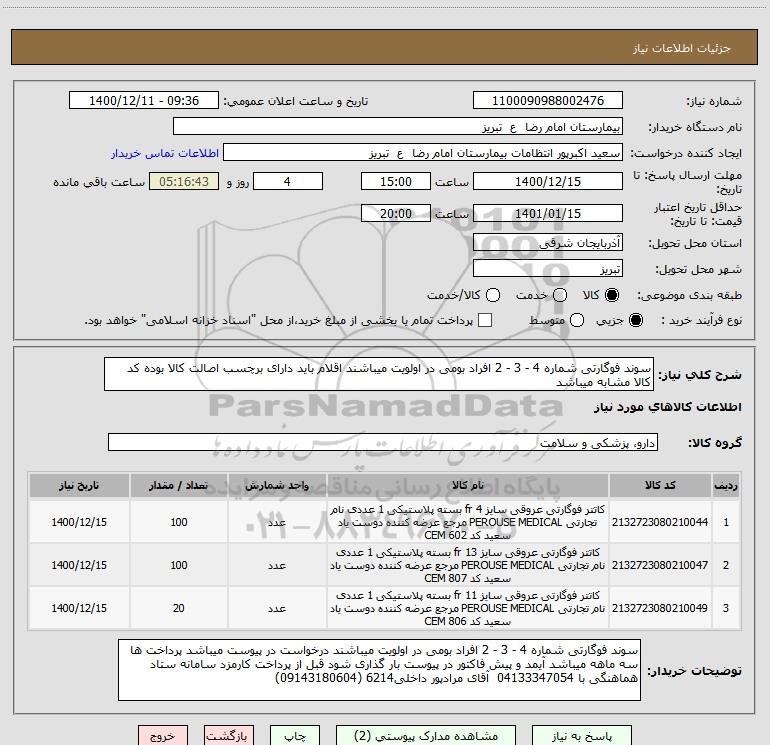Click the چاپ print button
Screen dimensions: 770x745
point(295,736)
